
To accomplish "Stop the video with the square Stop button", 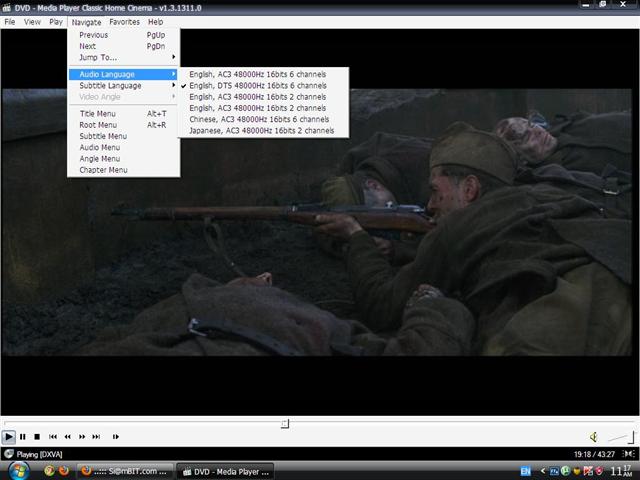I will click(x=37, y=437).
